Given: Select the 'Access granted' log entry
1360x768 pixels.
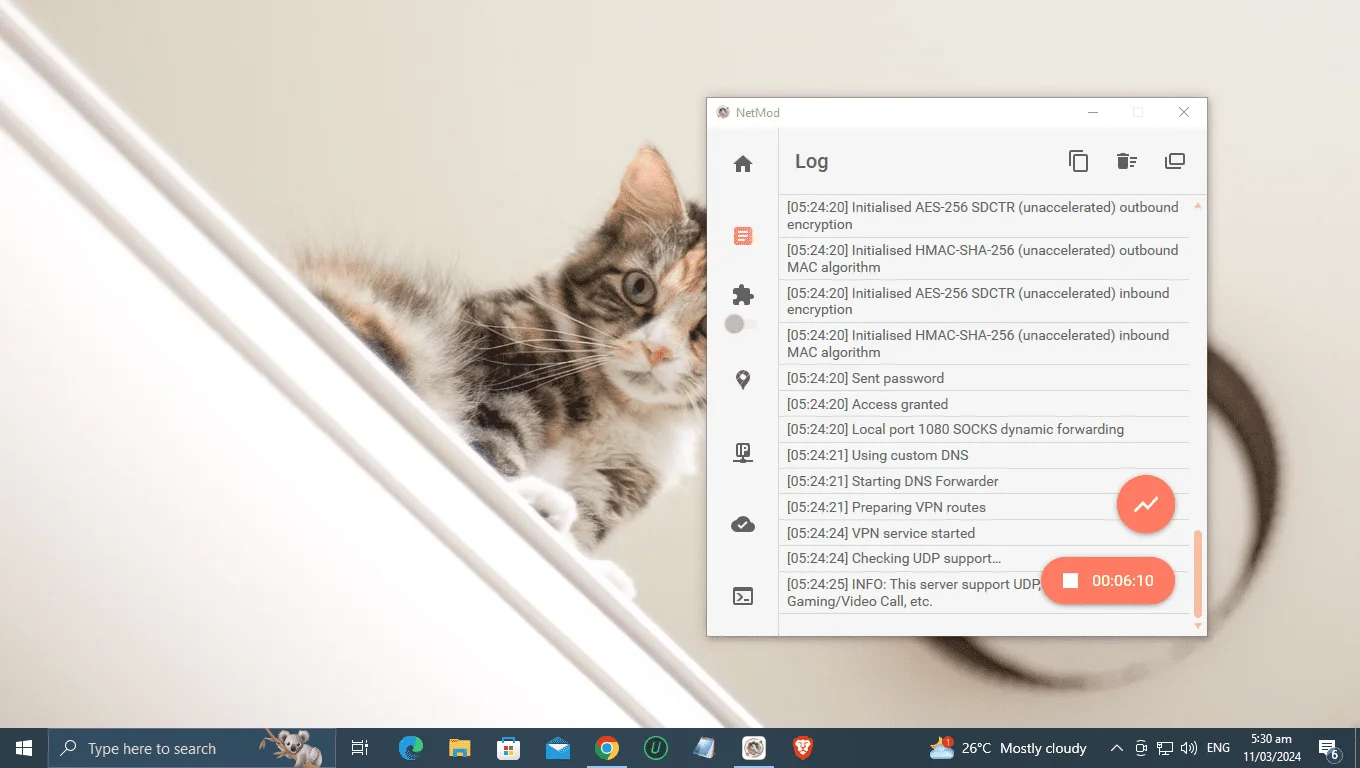Looking at the screenshot, I should 984,404.
